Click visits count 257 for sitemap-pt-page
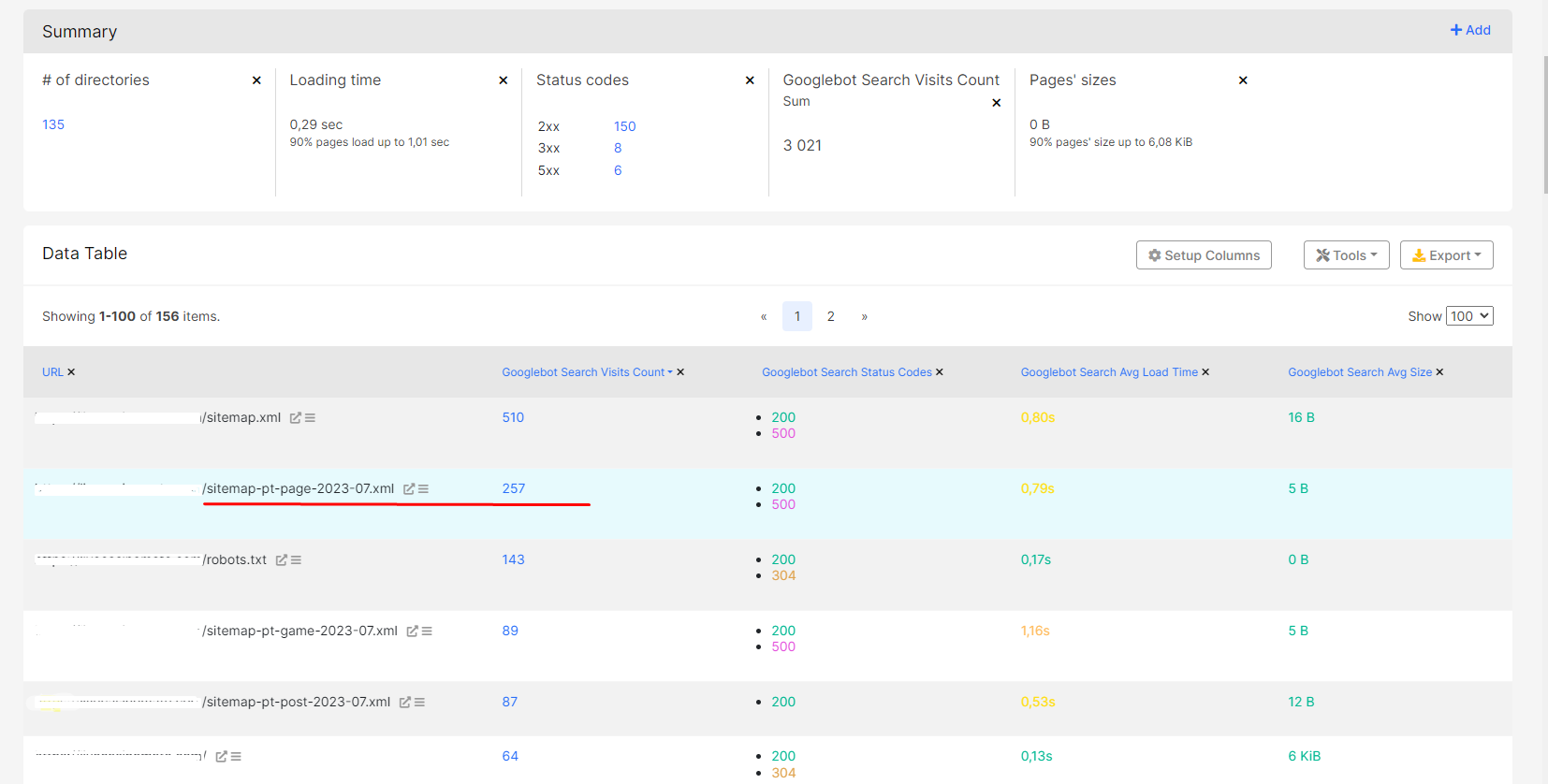The width and height of the screenshot is (1548, 784). pyautogui.click(x=514, y=488)
